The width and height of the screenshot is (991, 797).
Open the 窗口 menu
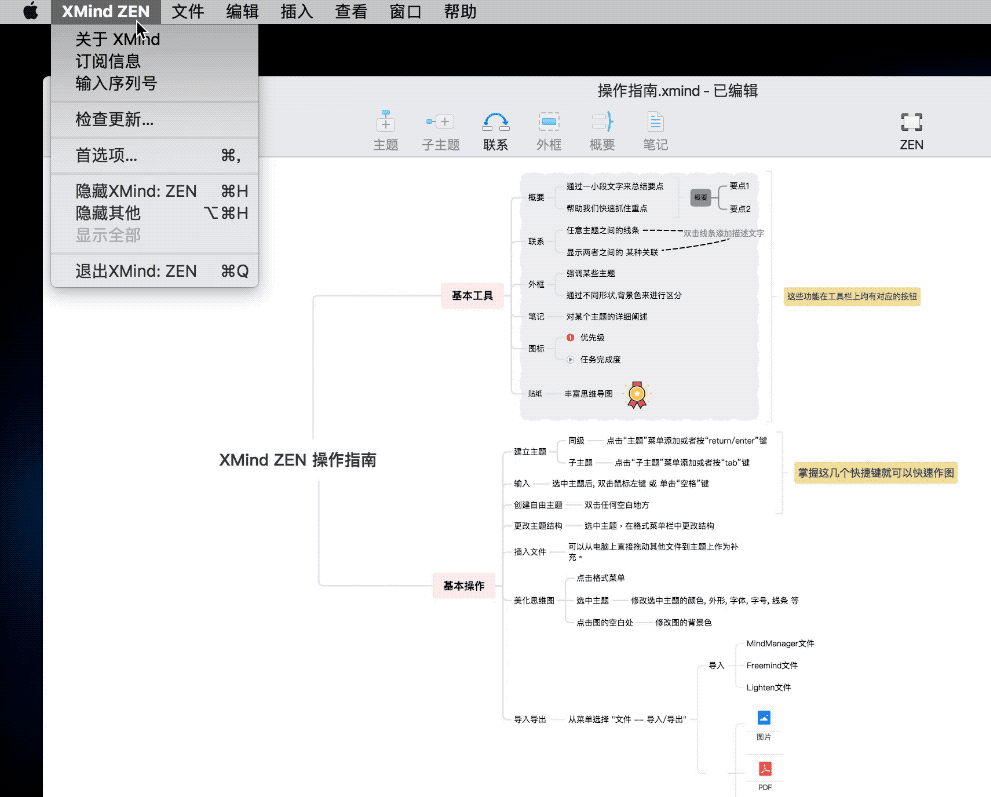pyautogui.click(x=405, y=11)
